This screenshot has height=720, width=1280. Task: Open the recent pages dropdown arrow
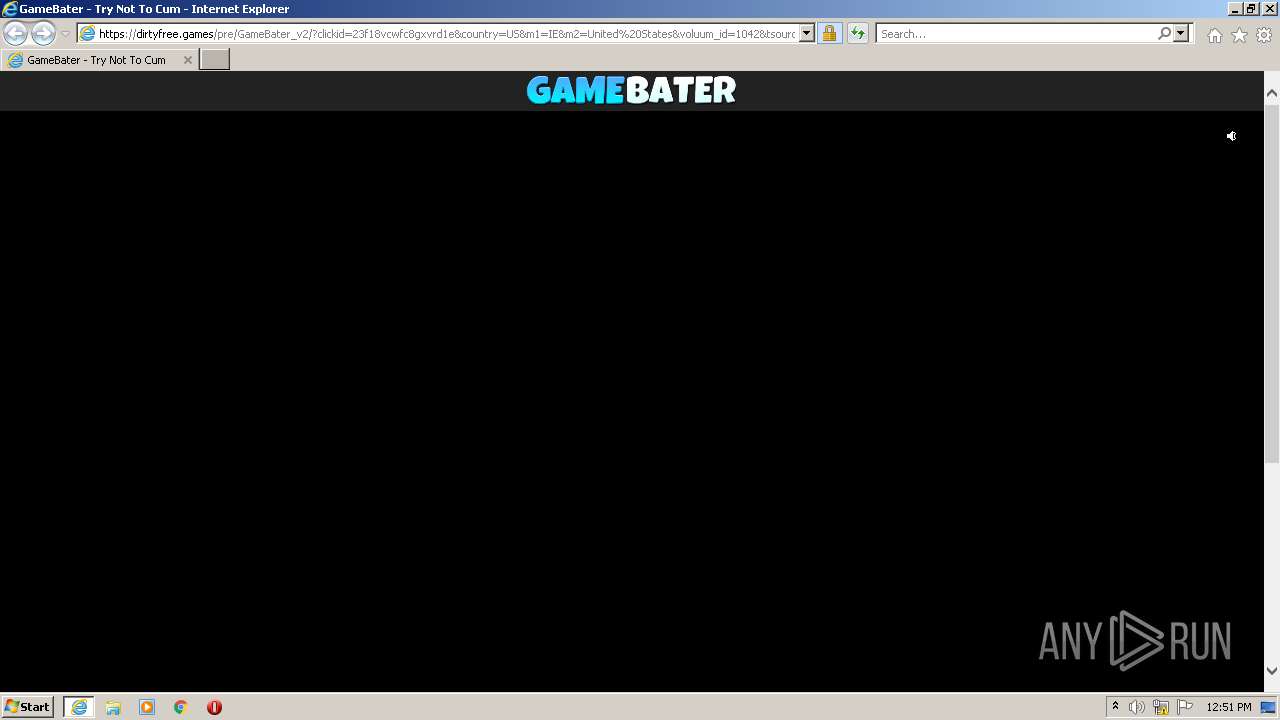[x=65, y=34]
